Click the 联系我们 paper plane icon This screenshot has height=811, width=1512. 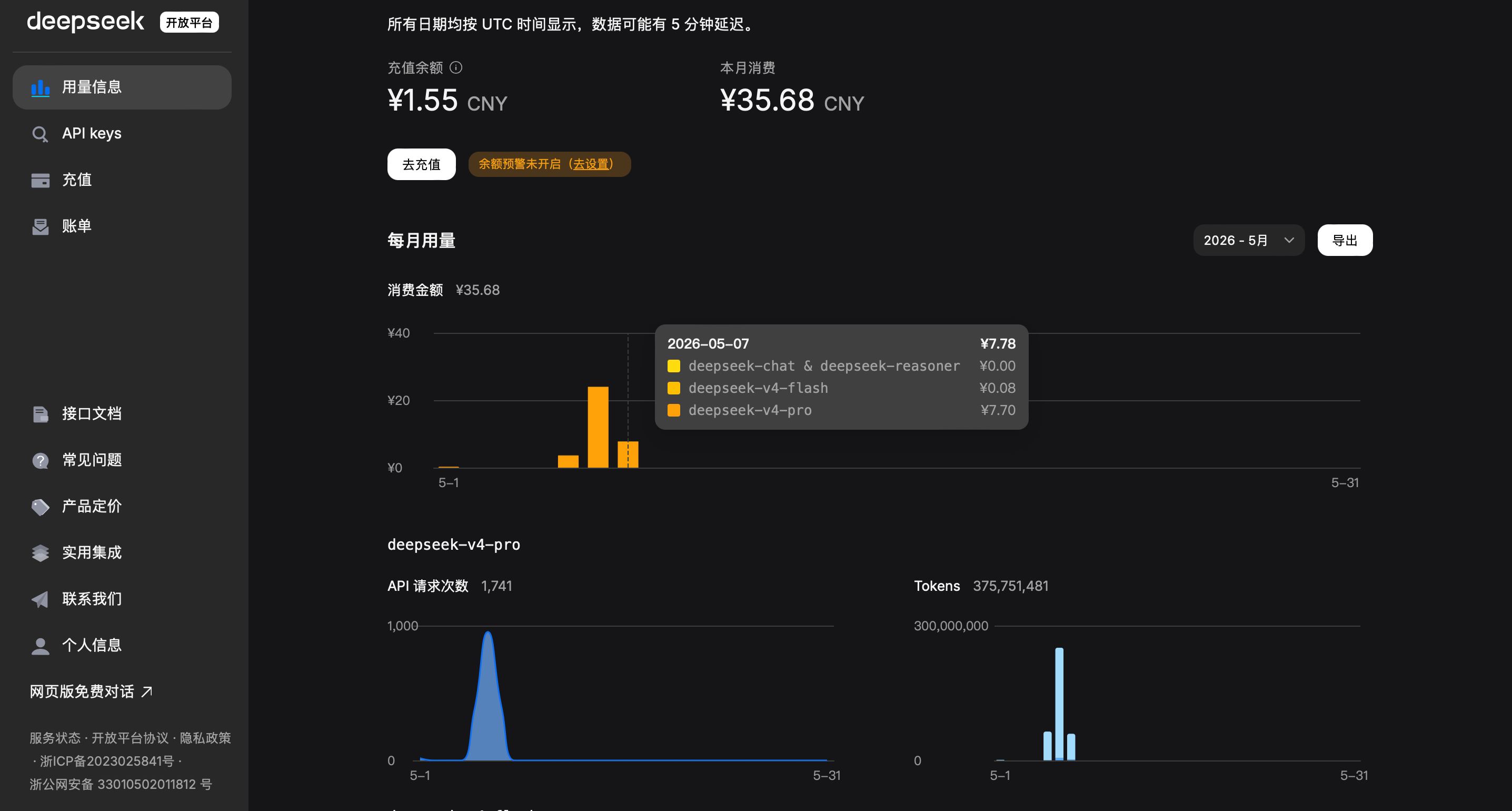(40, 600)
